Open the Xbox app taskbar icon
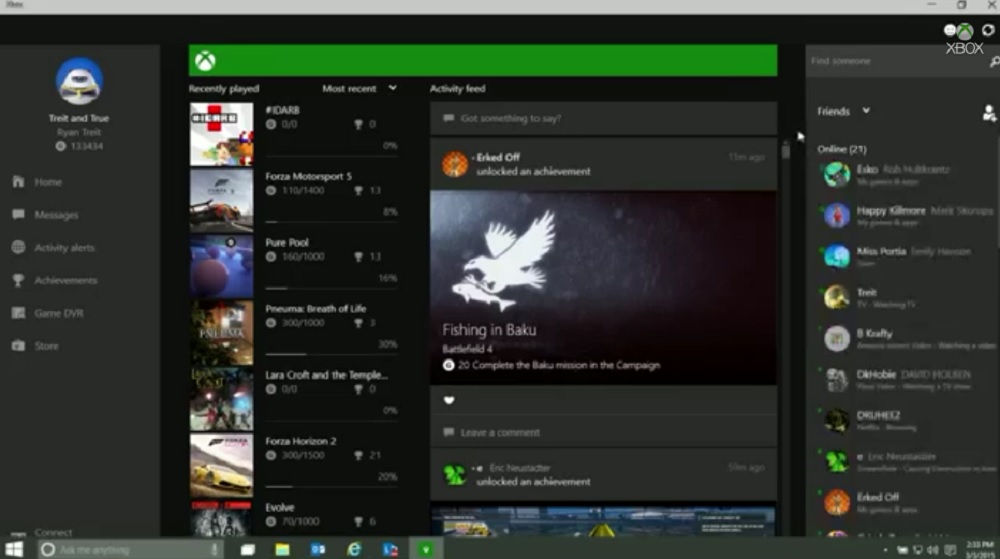Image resolution: width=1000 pixels, height=559 pixels. (x=426, y=549)
